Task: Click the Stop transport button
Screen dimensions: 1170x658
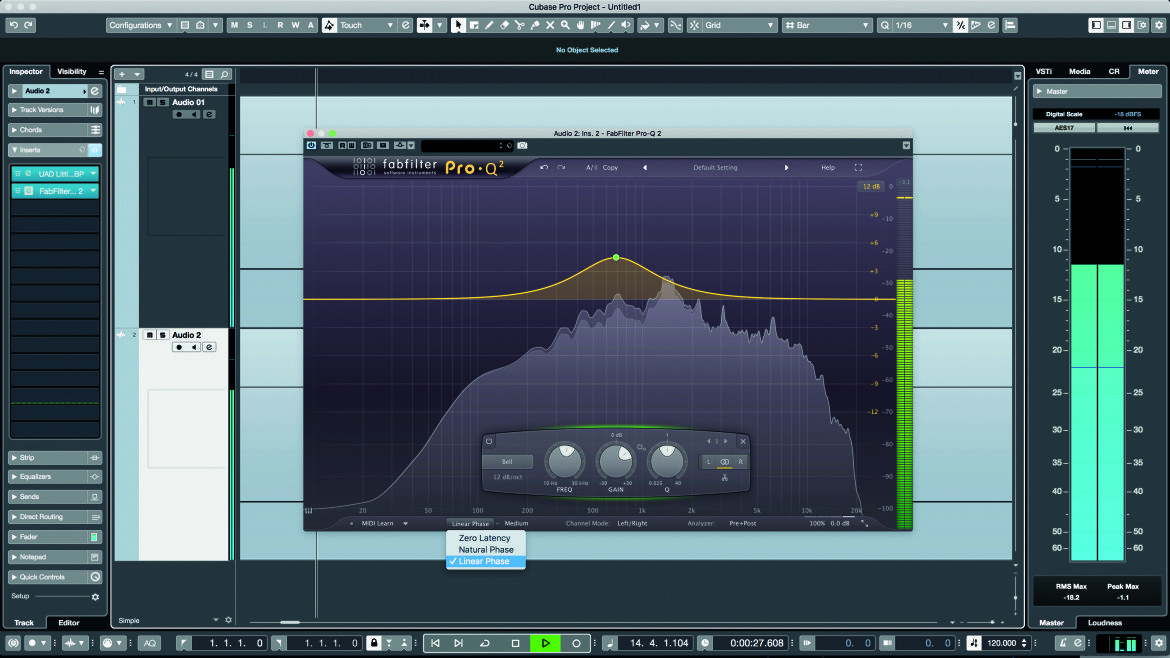Action: coord(515,642)
